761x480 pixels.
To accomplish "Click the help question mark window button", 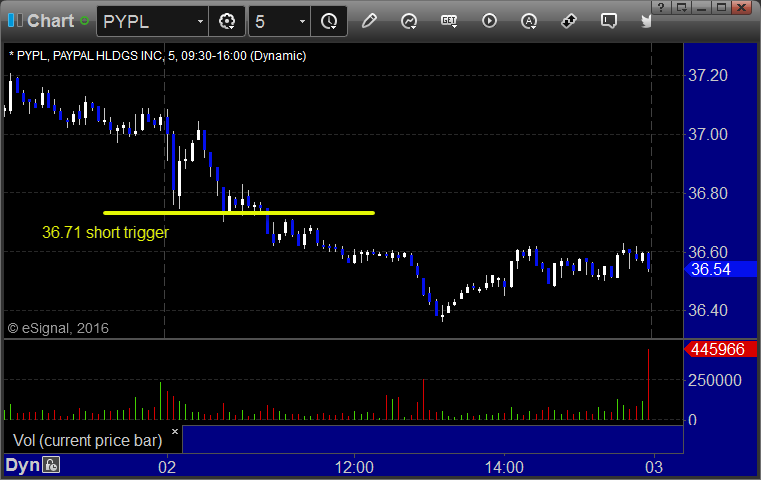I will 662,7.
